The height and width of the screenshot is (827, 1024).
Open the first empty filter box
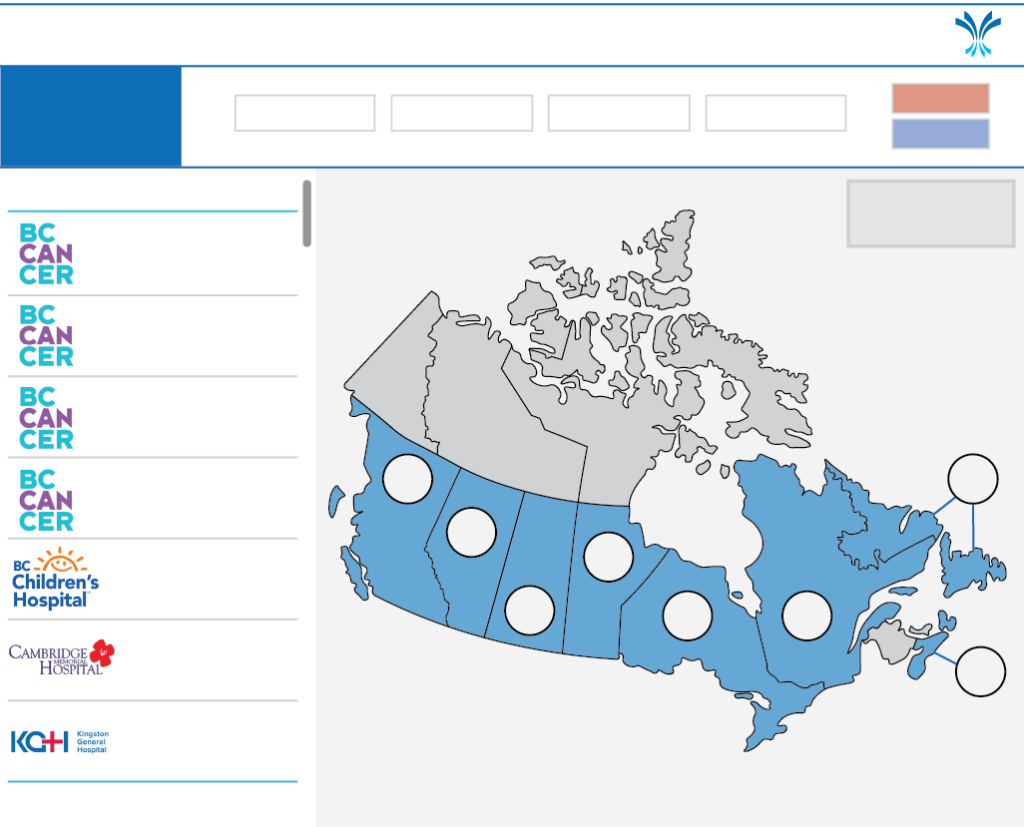(305, 113)
